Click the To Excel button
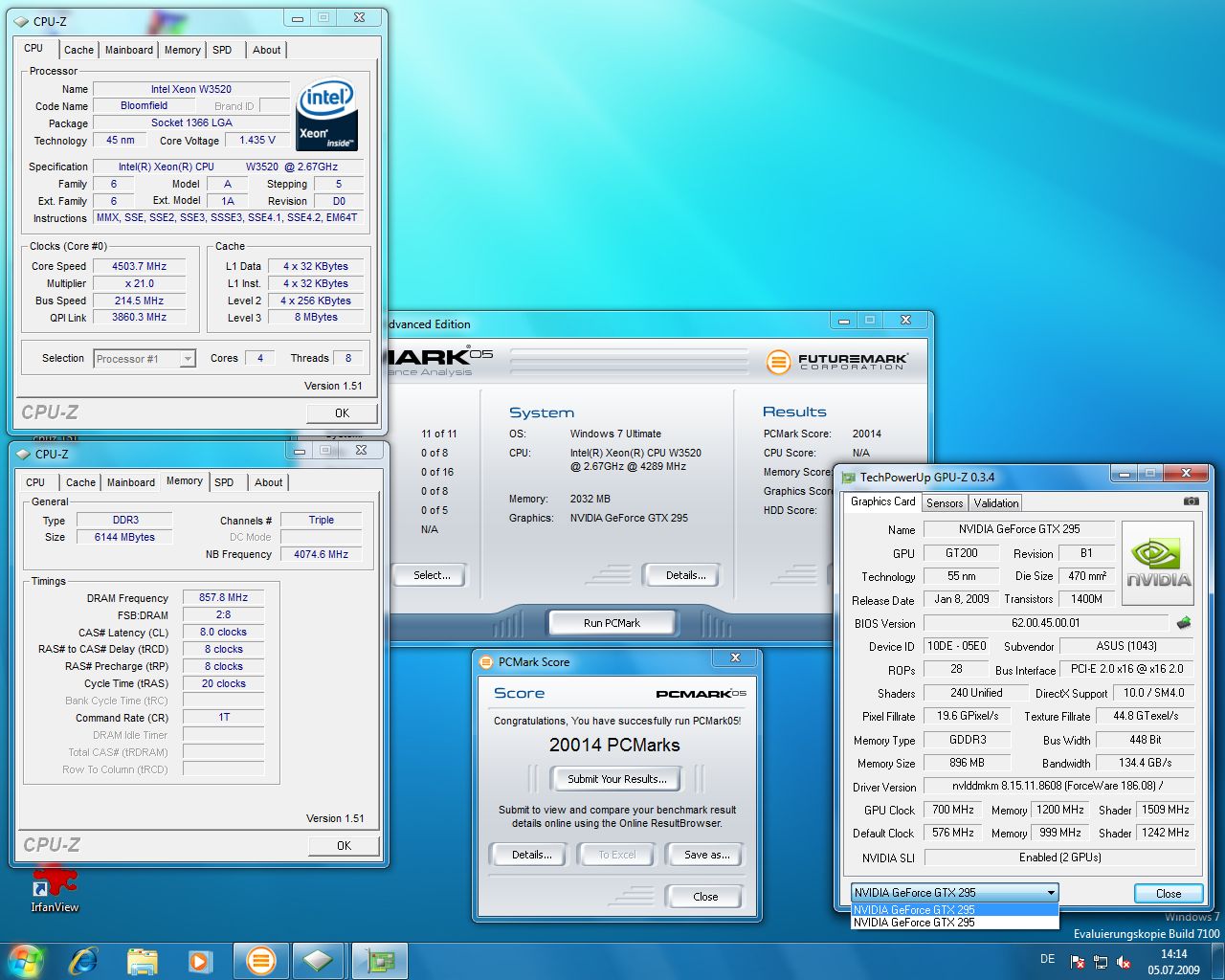 pyautogui.click(x=616, y=855)
